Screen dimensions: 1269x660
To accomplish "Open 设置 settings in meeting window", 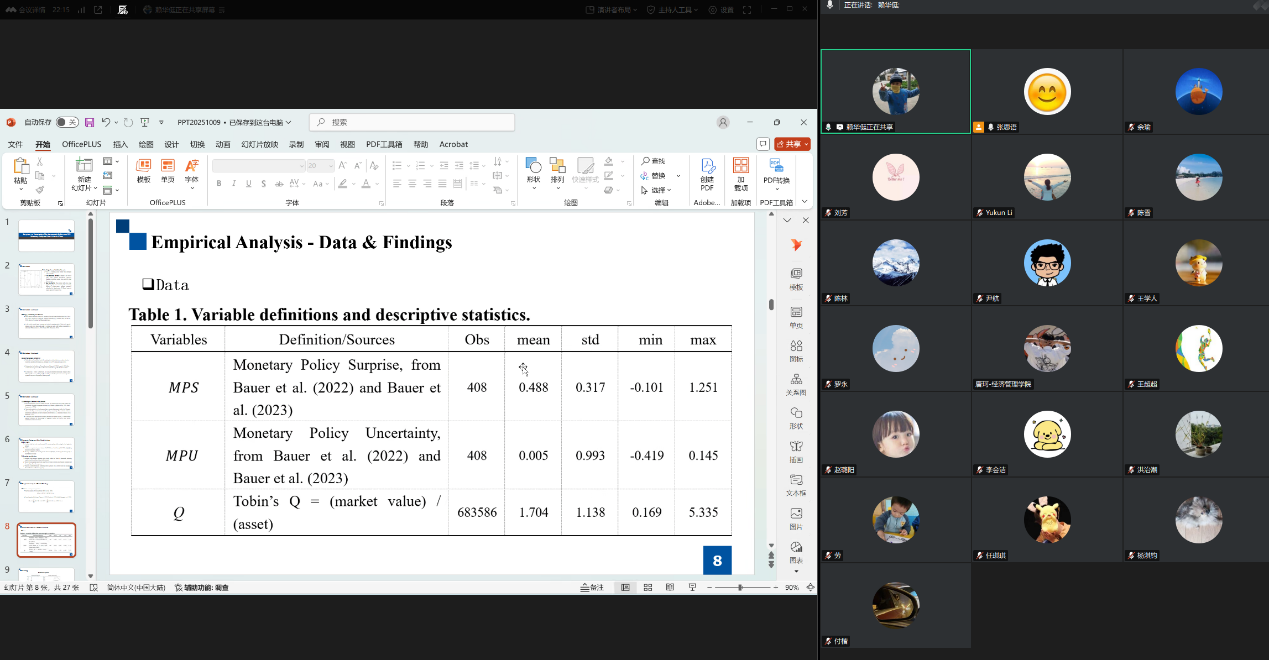I will point(721,9).
